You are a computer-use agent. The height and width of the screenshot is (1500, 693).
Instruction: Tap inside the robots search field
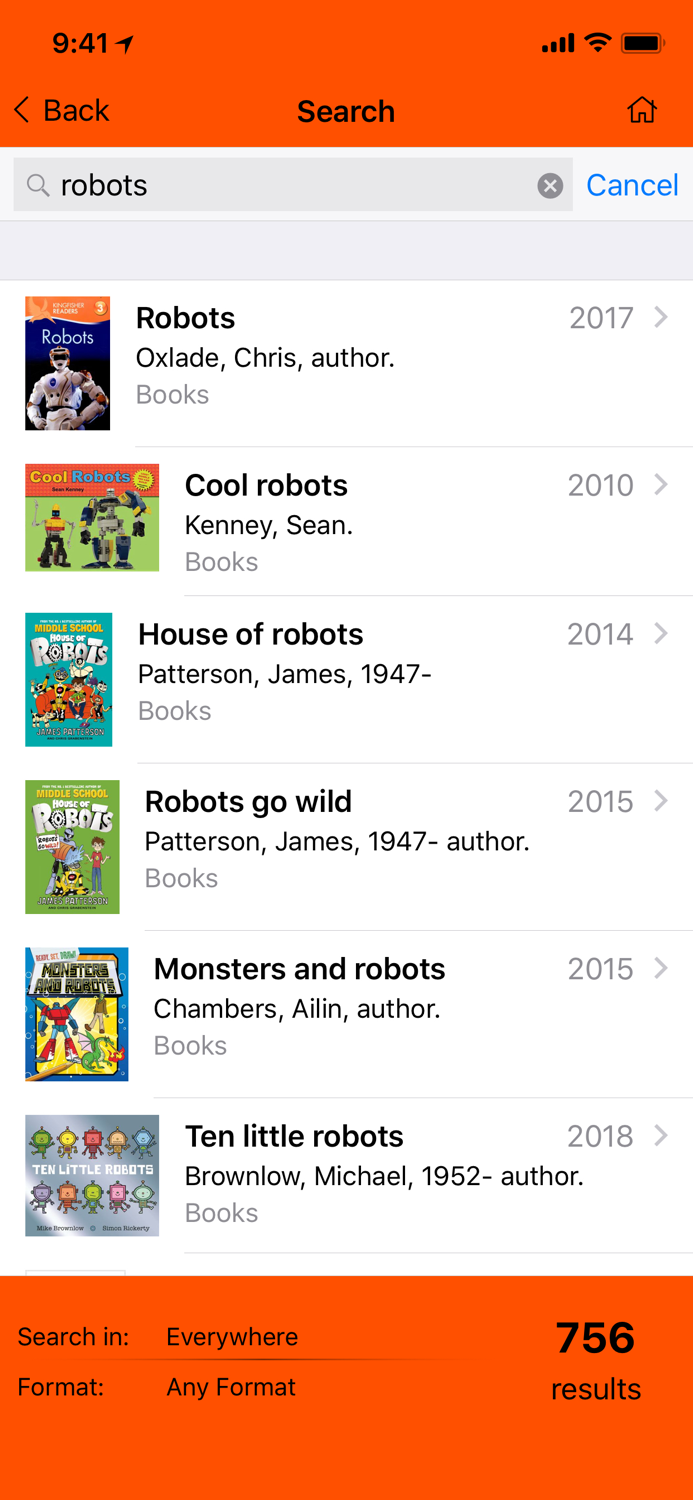tap(200, 185)
